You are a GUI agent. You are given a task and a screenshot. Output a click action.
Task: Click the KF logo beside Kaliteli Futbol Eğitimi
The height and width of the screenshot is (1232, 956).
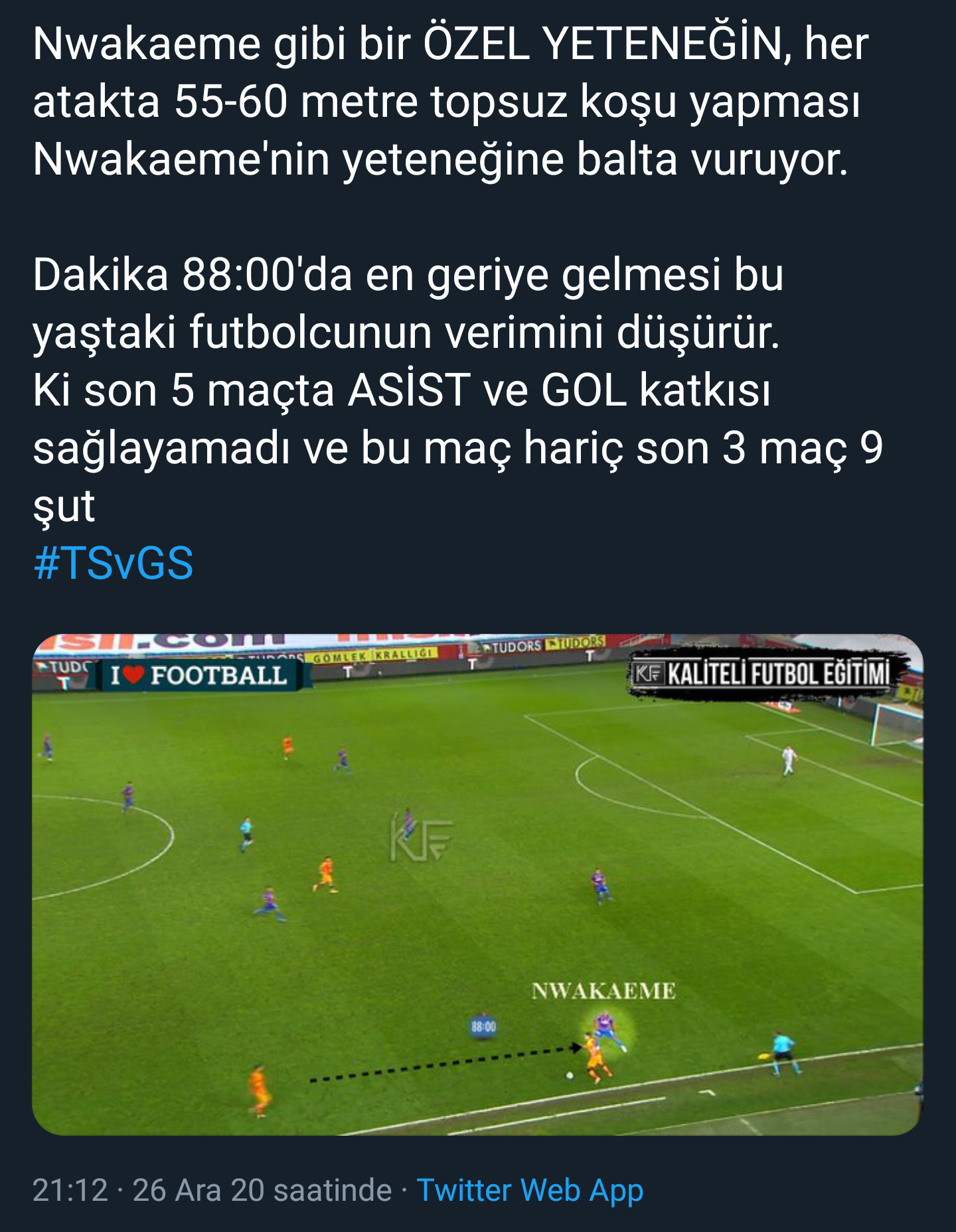click(649, 674)
